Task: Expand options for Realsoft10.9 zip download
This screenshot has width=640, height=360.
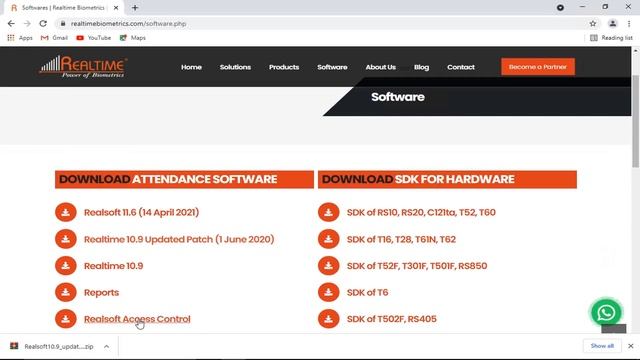Action: point(107,347)
